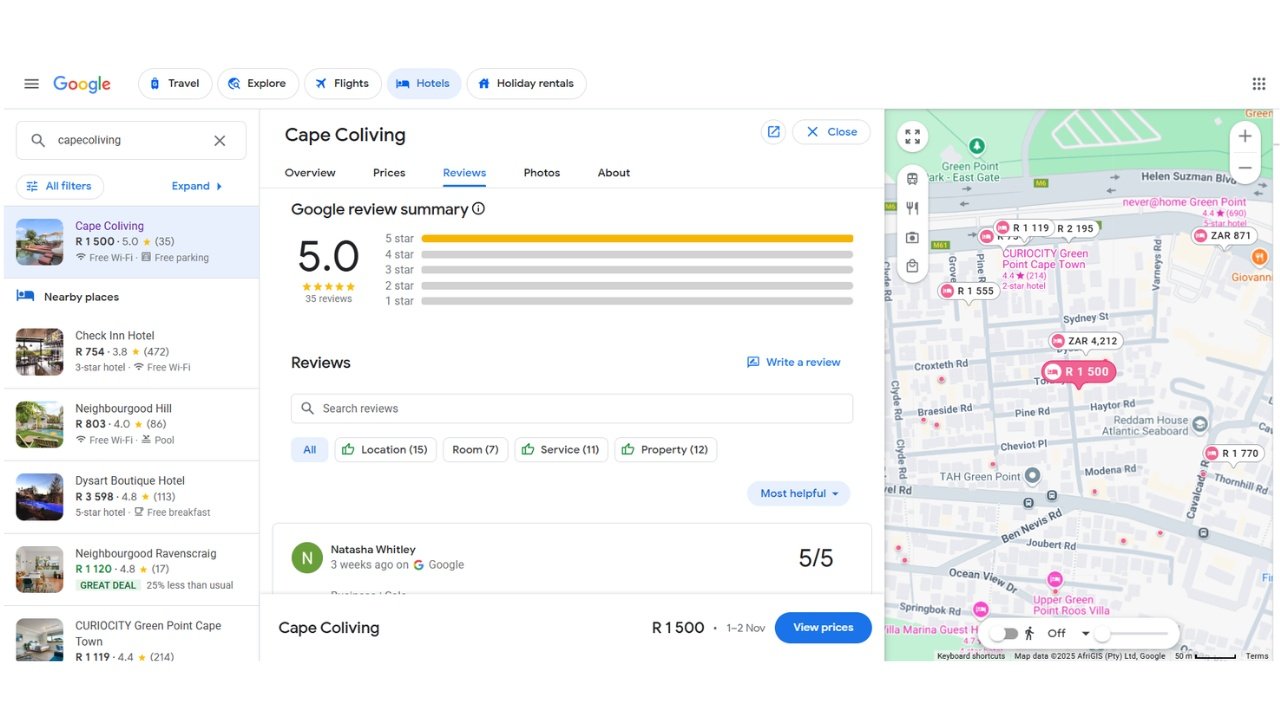This screenshot has height=720, width=1280.
Task: Select the R 1 119 map price pin
Action: coord(1023,228)
